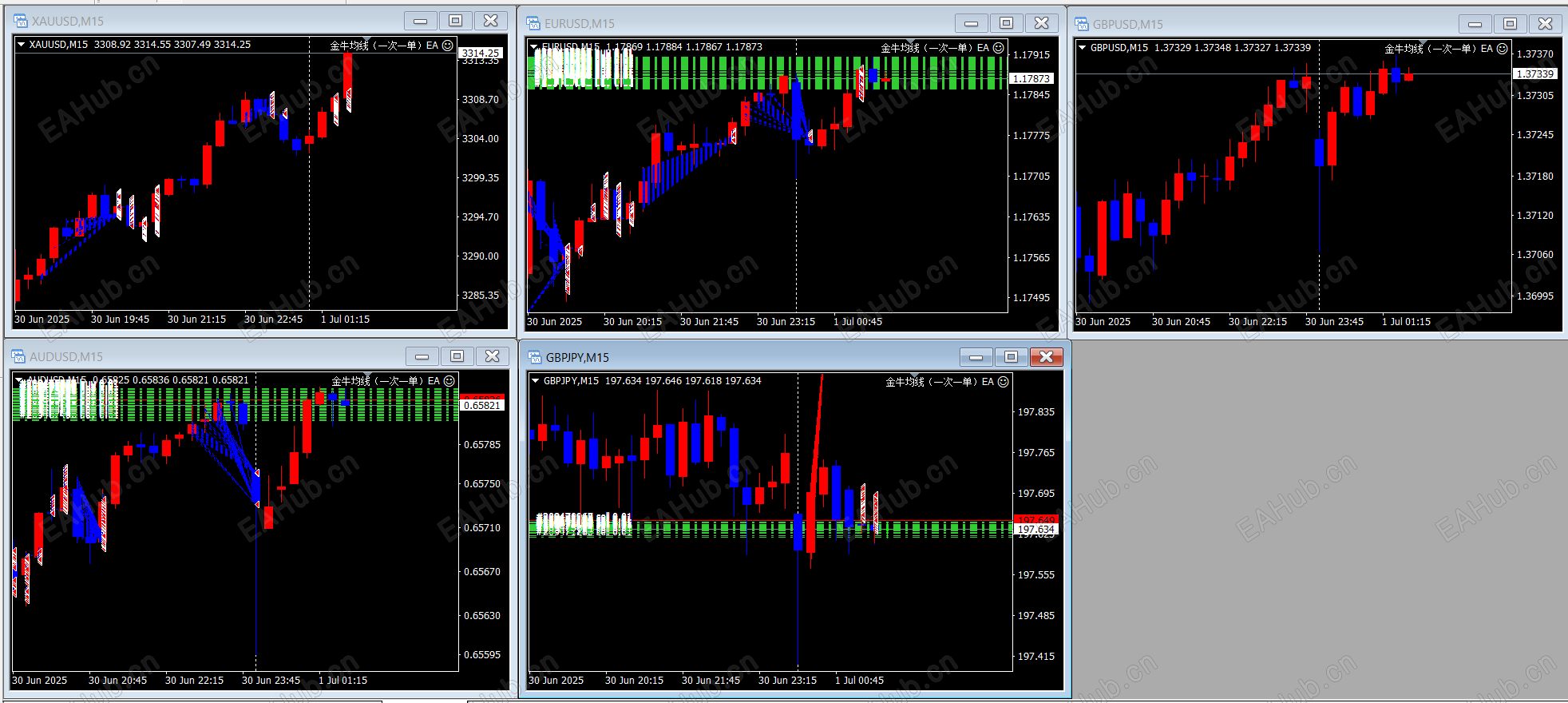The height and width of the screenshot is (703, 1568).
Task: Maximize the XAUUSD,M15 chart window
Action: point(456,21)
